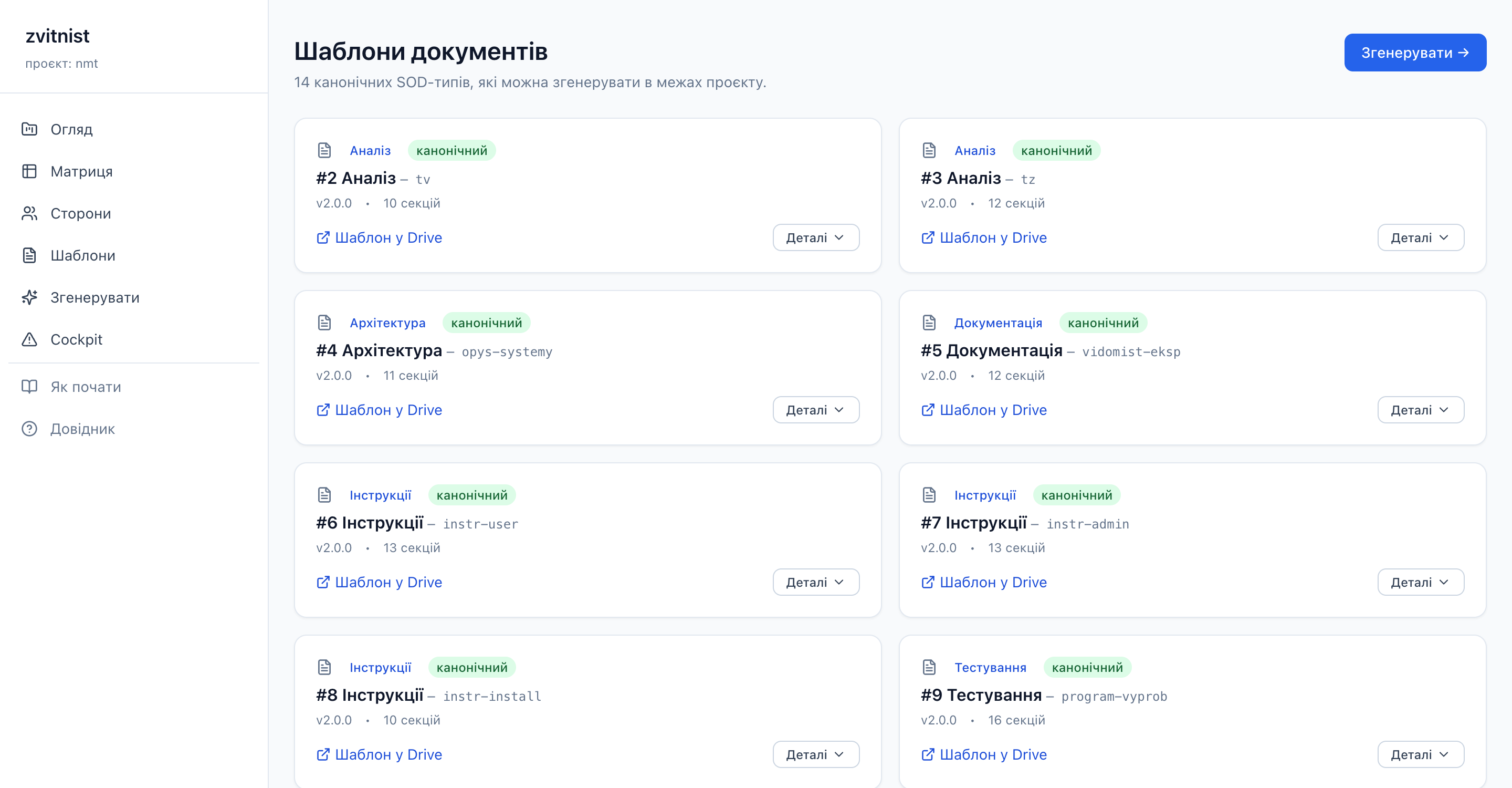This screenshot has width=1512, height=788.
Task: Click external link icon on card #4 Архітектура
Action: coord(323,410)
